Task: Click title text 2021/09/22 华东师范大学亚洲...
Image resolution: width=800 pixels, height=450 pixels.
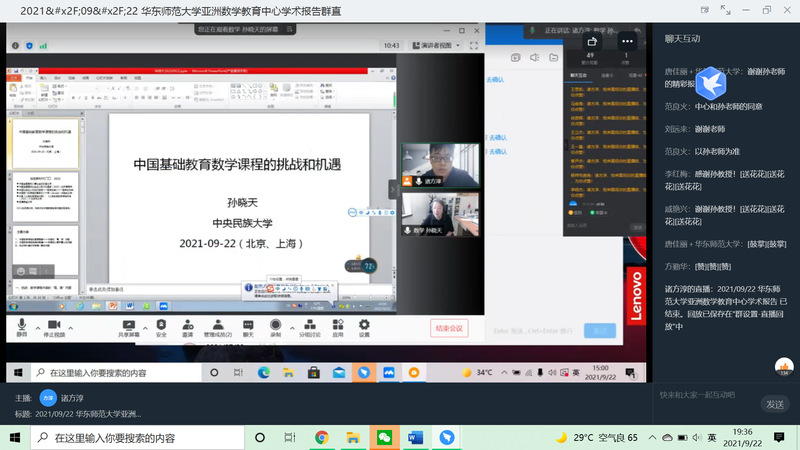Action: (x=88, y=414)
